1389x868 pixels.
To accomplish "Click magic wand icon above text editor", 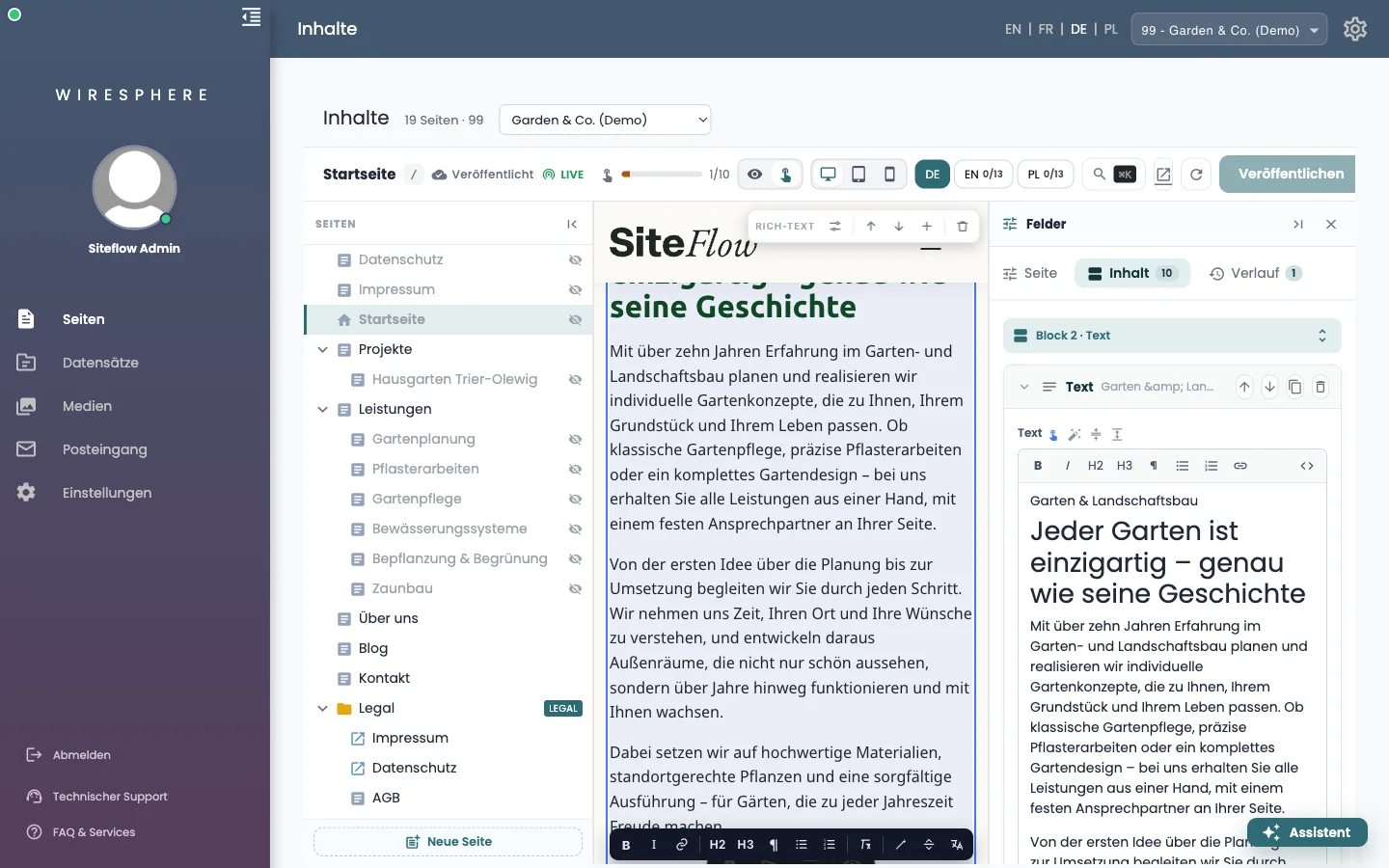I will tap(1075, 434).
